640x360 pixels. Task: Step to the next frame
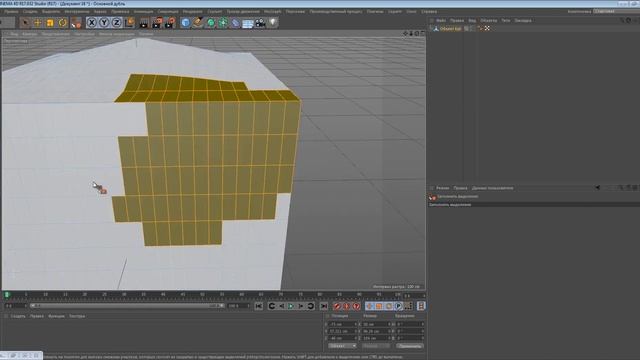[301, 306]
